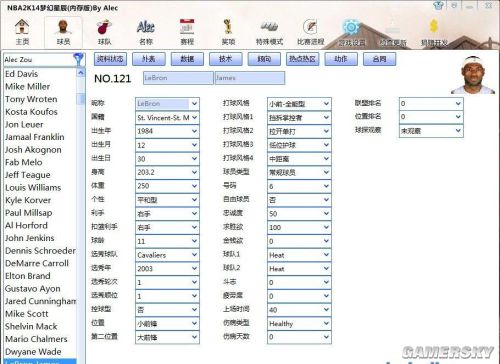Click the shirt icon in the title bar

coord(438,5)
